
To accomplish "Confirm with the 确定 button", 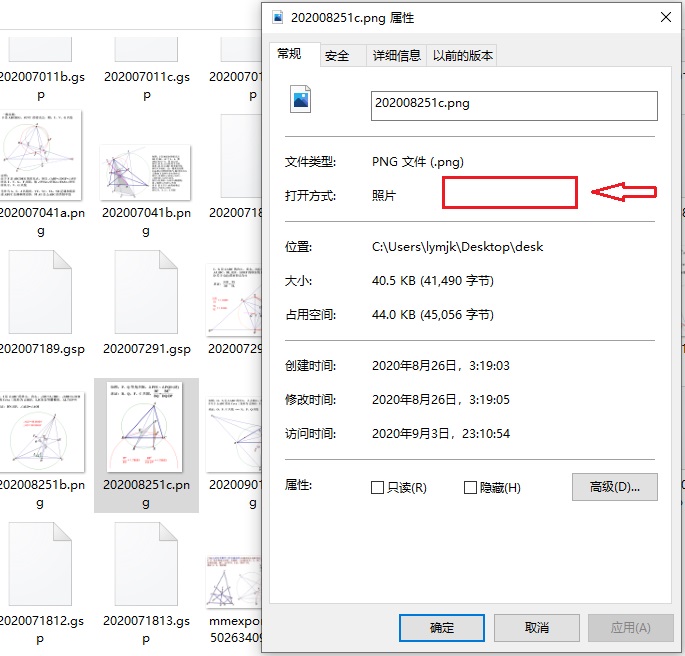I will point(442,628).
